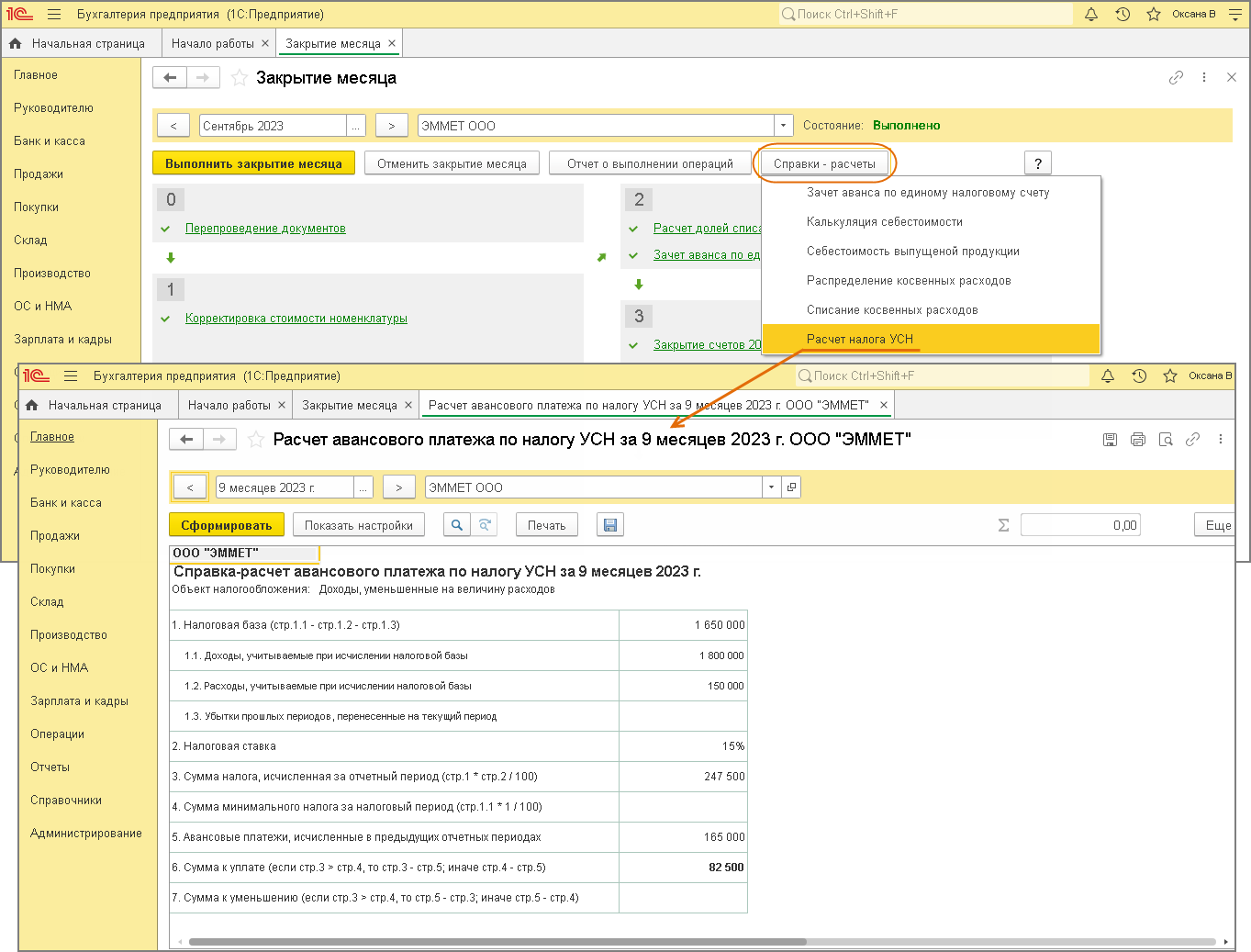This screenshot has width=1251, height=952.
Task: Go to previous period in УСН report
Action: pos(190,487)
